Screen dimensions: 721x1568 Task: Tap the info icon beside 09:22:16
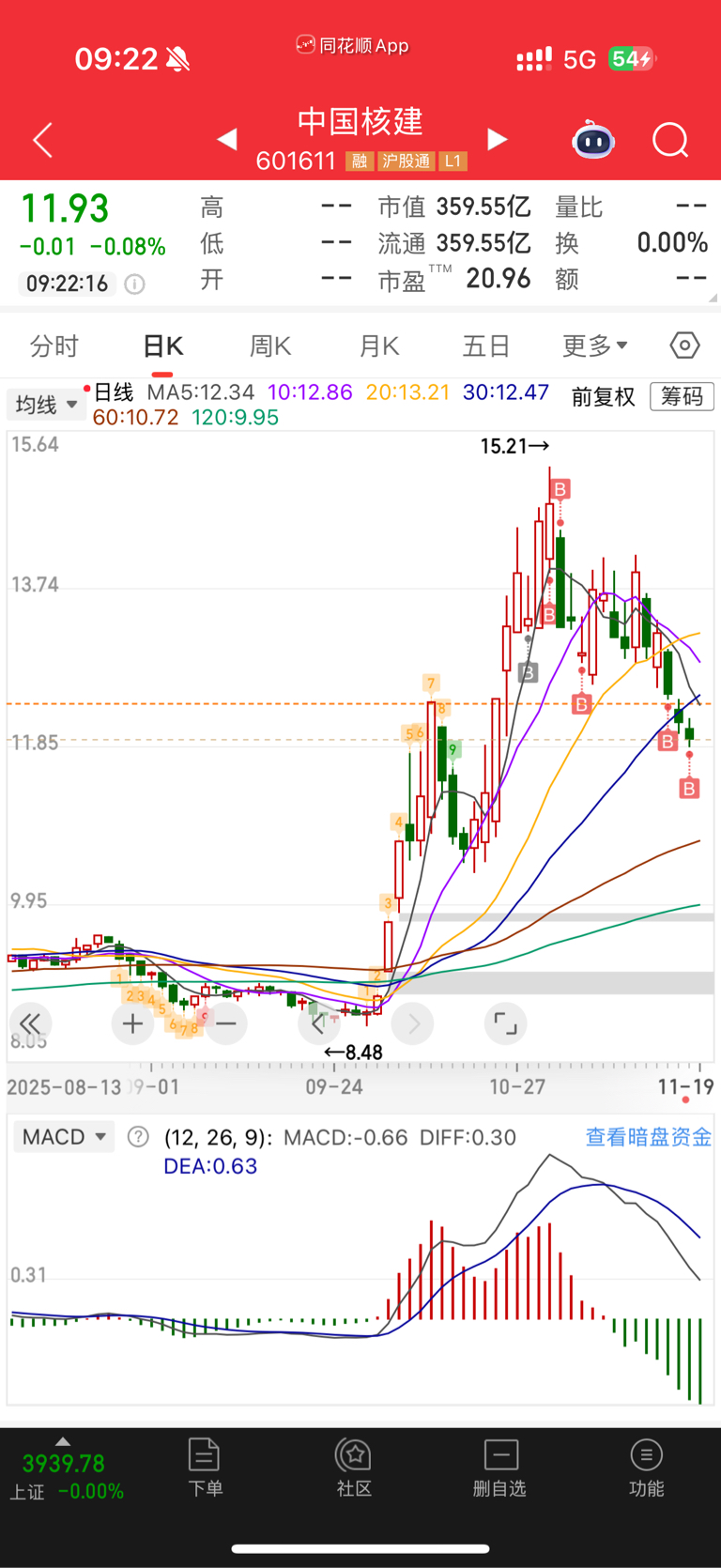click(x=135, y=284)
